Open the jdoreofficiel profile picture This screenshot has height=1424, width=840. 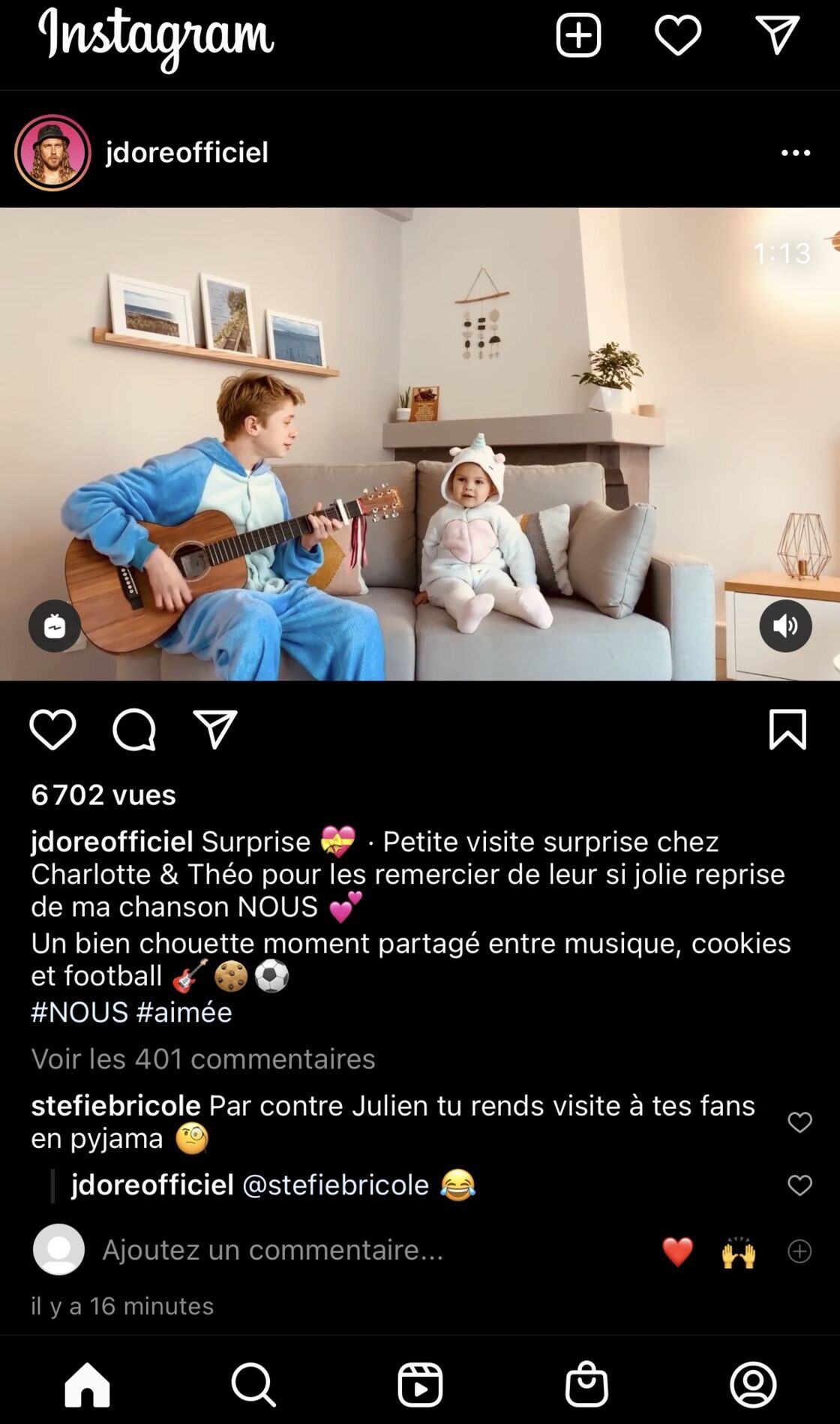(52, 152)
